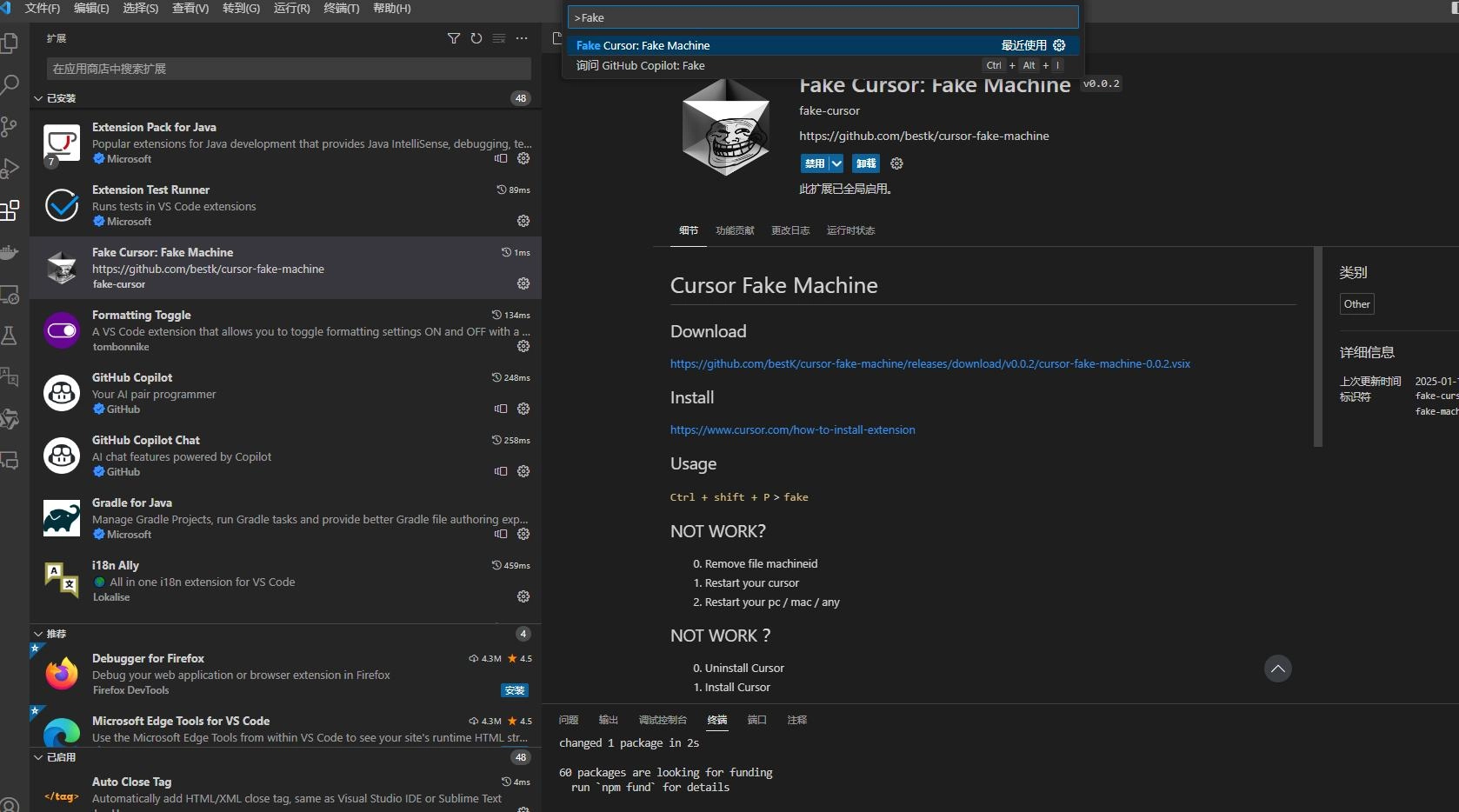This screenshot has width=1459, height=812.
Task: Select 询问 GitHub Copilot: Fake option
Action: (x=823, y=65)
